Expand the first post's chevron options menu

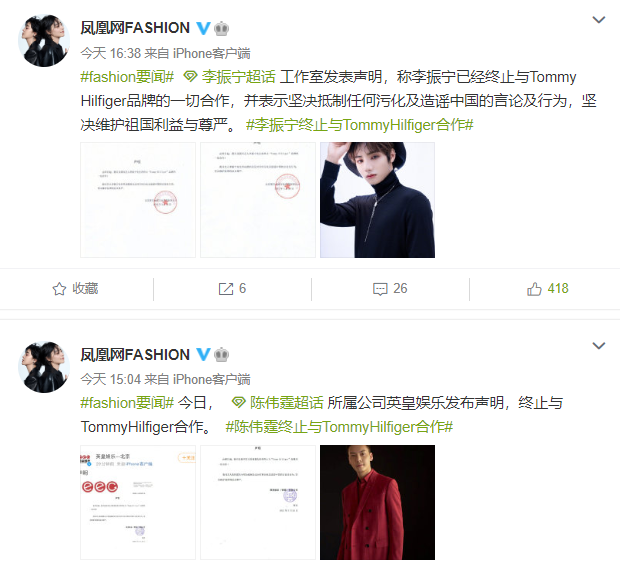pyautogui.click(x=599, y=19)
